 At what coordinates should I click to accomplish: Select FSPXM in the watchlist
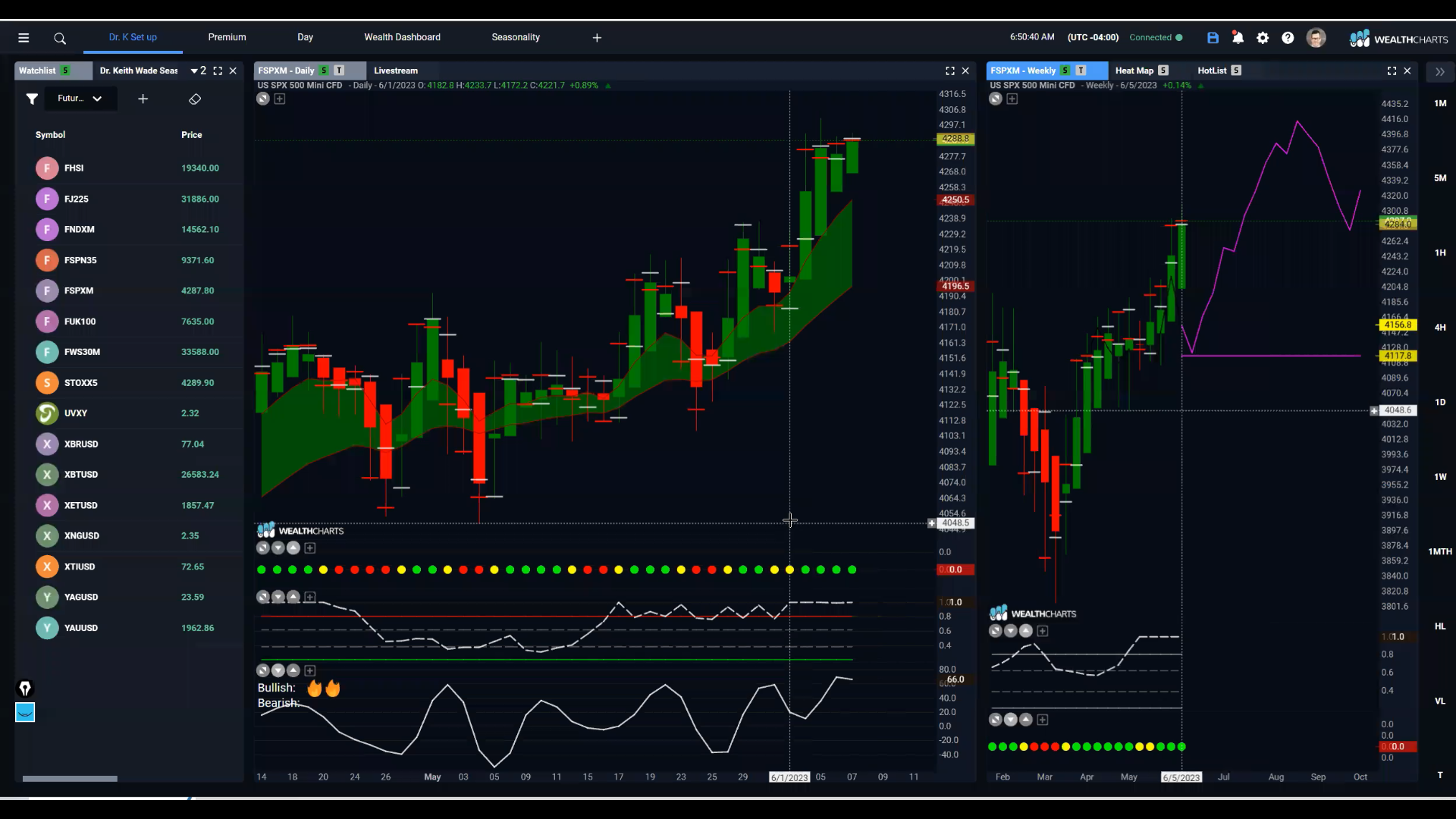[129, 290]
